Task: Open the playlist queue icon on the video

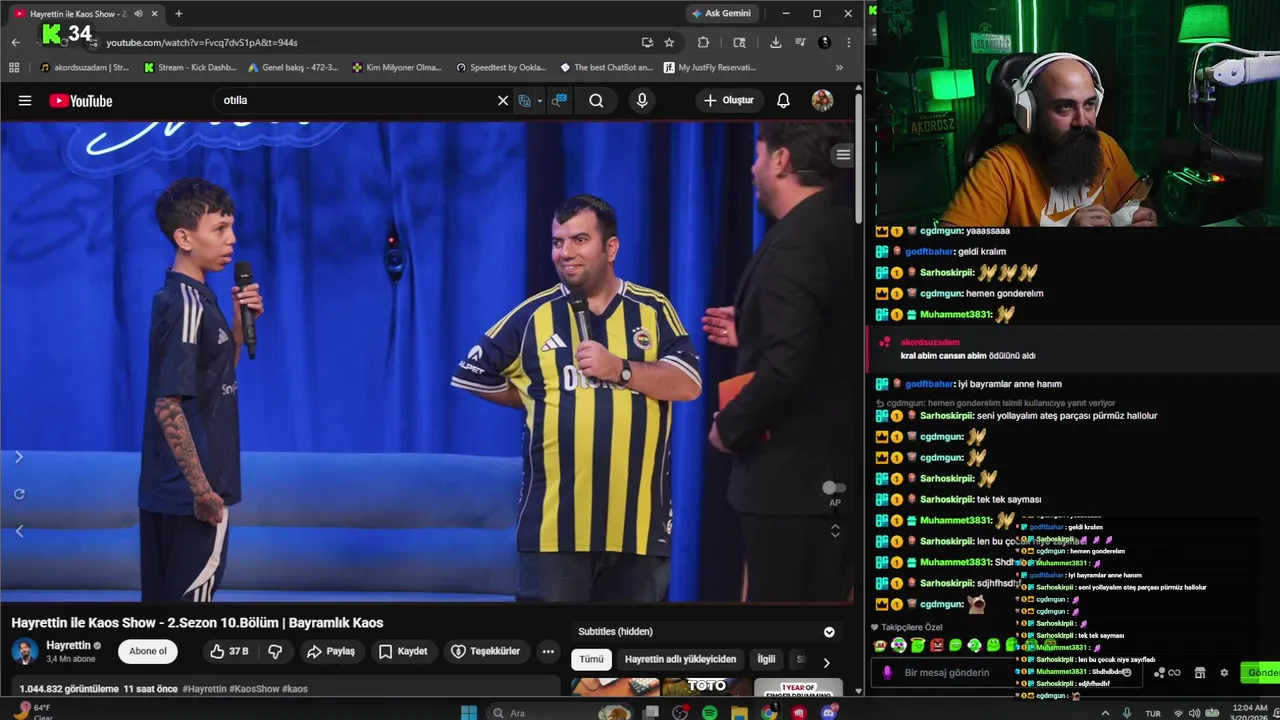Action: [x=843, y=155]
